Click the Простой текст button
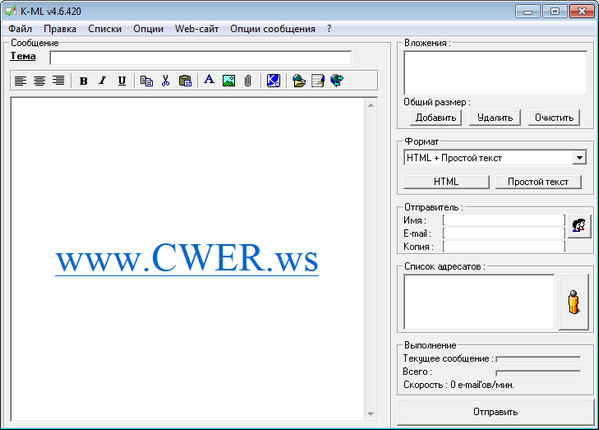 coord(538,182)
